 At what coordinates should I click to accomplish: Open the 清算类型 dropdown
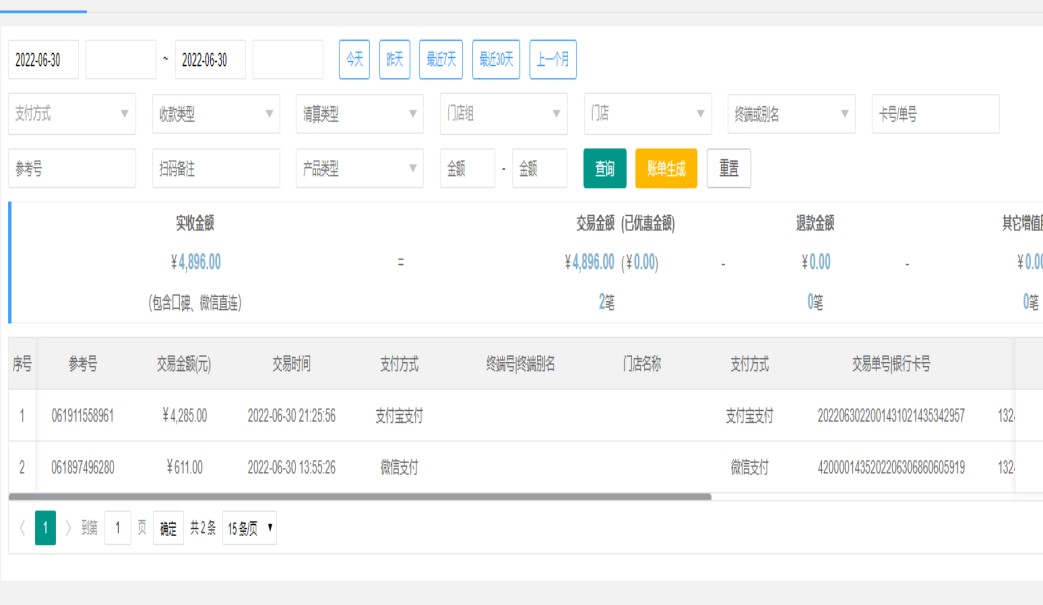(x=360, y=114)
